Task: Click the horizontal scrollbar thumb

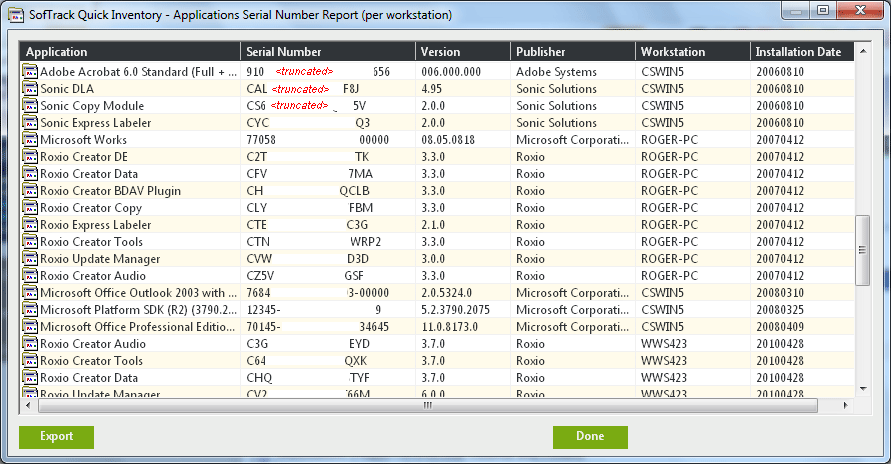Action: [426, 406]
